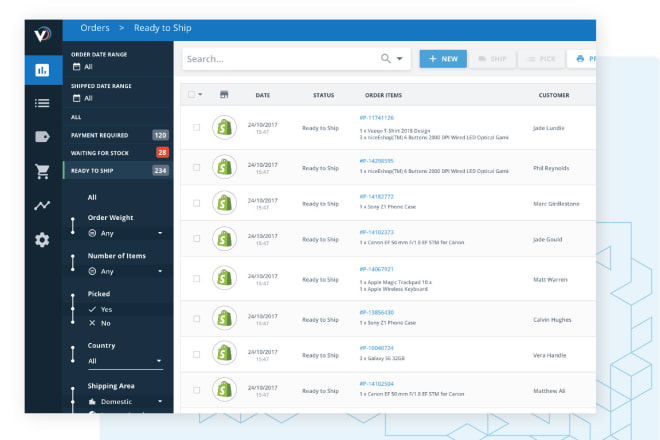Image resolution: width=660 pixels, height=440 pixels.
Task: Check the Phil Reynolds order checkbox
Action: pos(196,167)
